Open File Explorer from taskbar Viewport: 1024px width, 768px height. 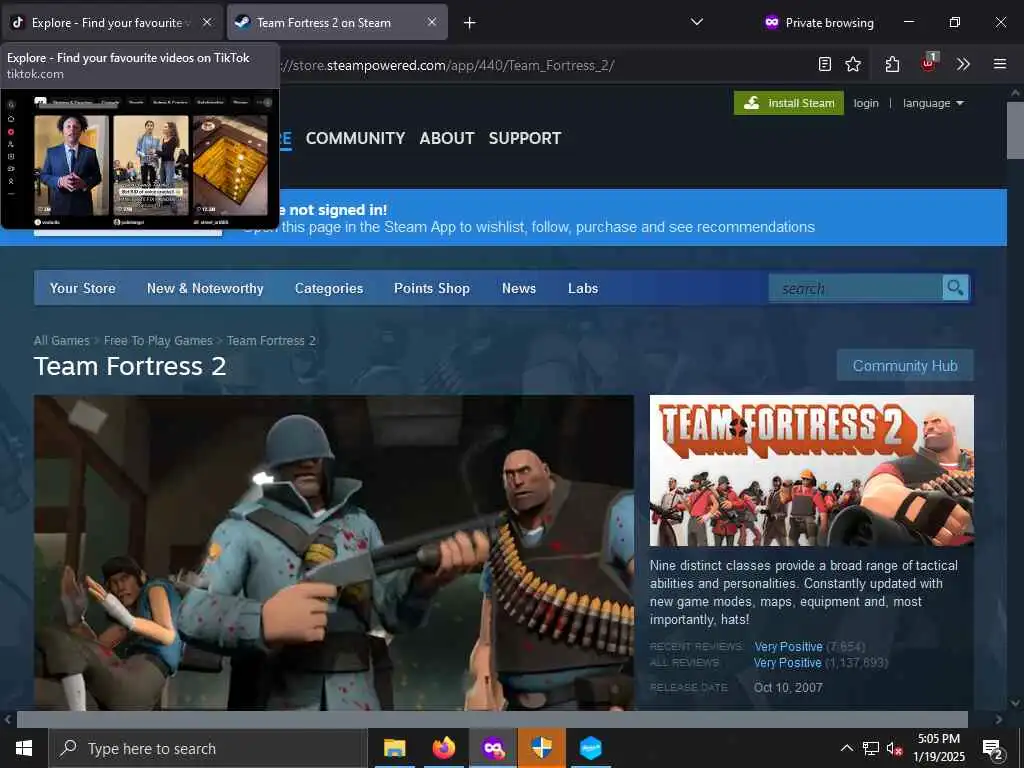pyautogui.click(x=394, y=748)
